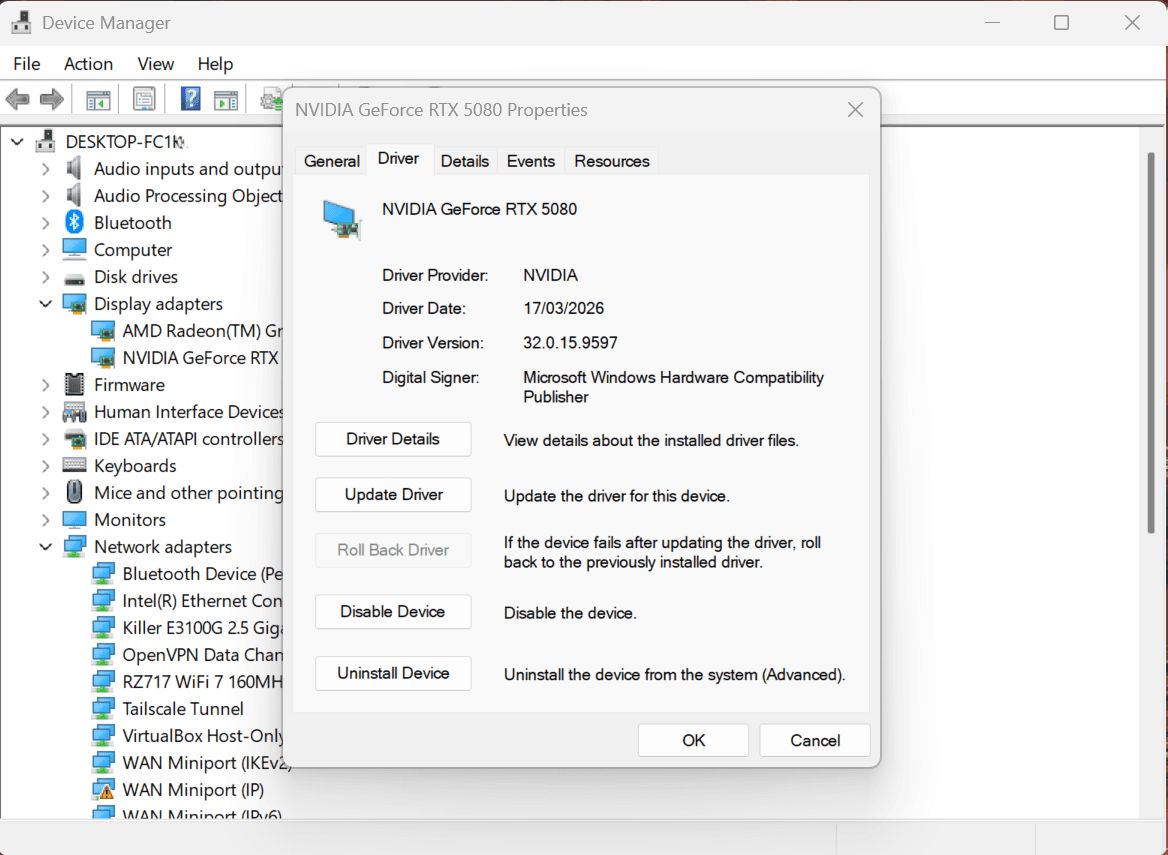Viewport: 1168px width, 855px height.
Task: Switch to the General tab
Action: 331,161
